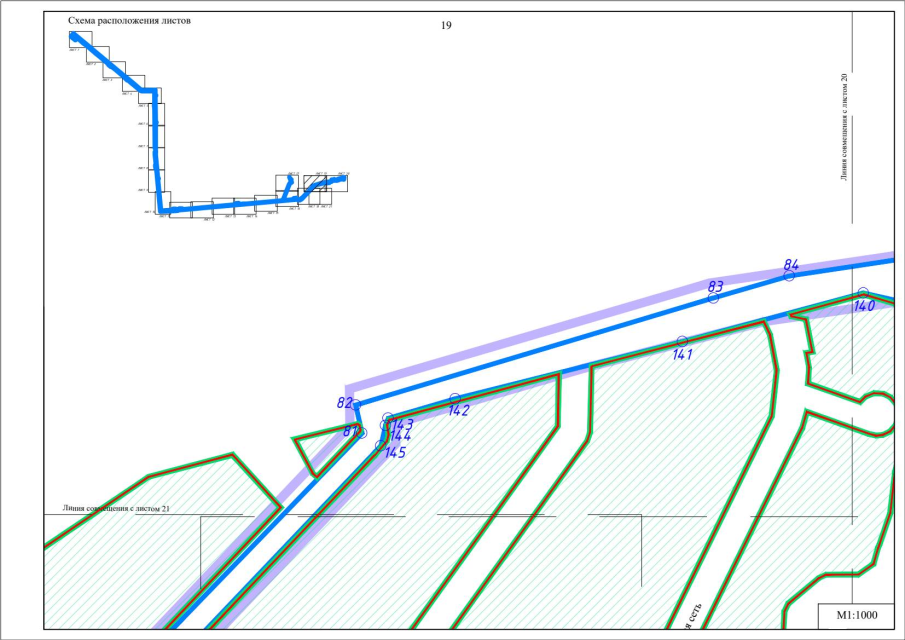Select the point 84 marker on blue line
905x640 pixels.
[789, 276]
